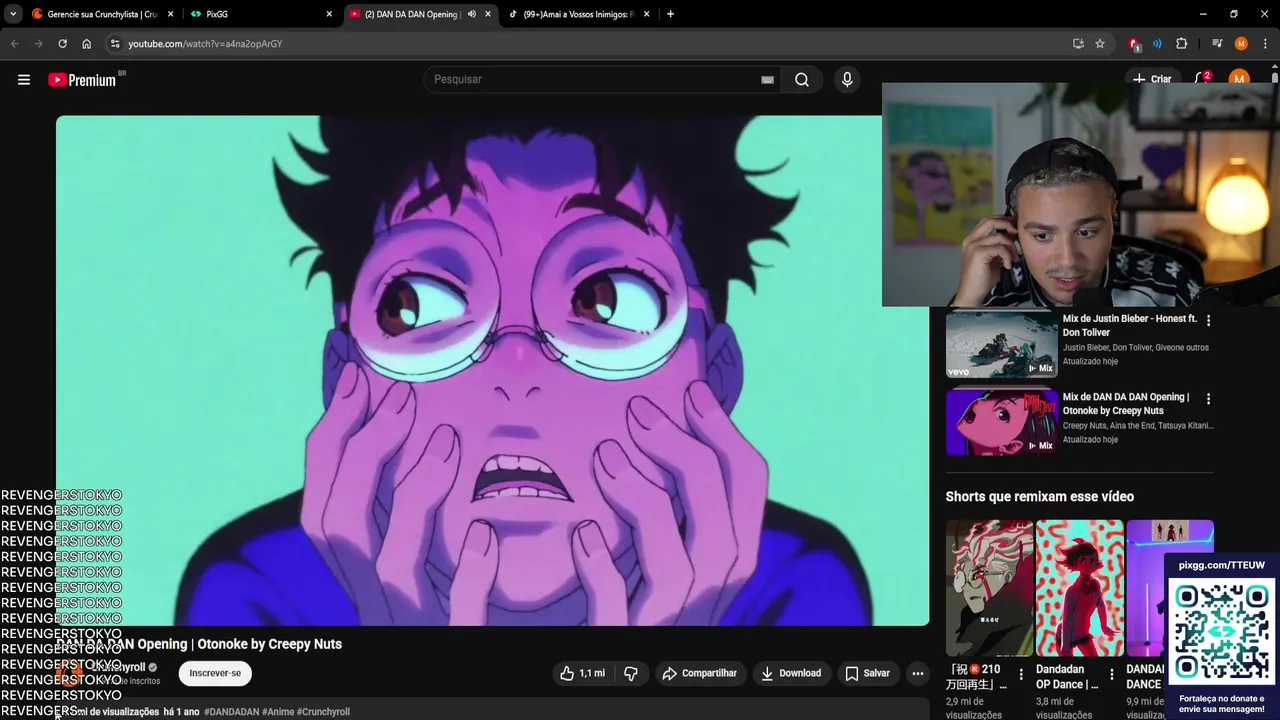The width and height of the screenshot is (1280, 720).
Task: Click the youtube.com address bar URL
Action: (205, 44)
